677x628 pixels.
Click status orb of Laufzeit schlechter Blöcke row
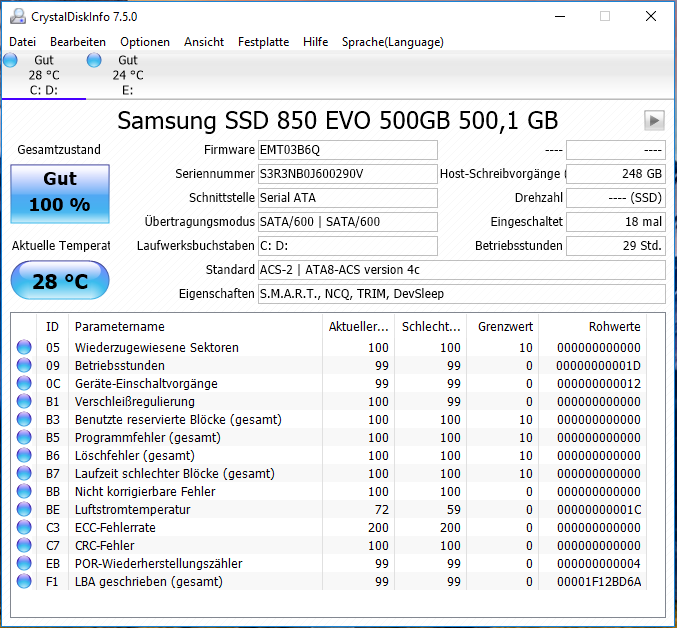pyautogui.click(x=24, y=473)
